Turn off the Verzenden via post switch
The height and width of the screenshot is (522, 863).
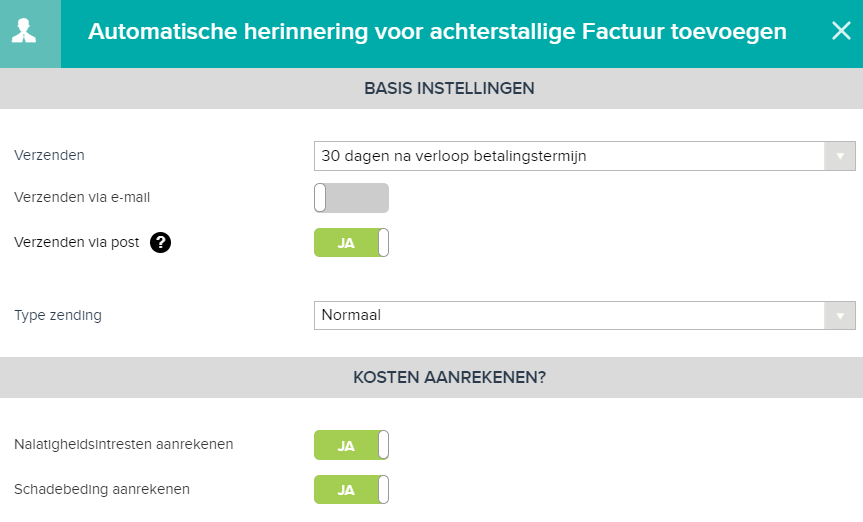pyautogui.click(x=351, y=243)
